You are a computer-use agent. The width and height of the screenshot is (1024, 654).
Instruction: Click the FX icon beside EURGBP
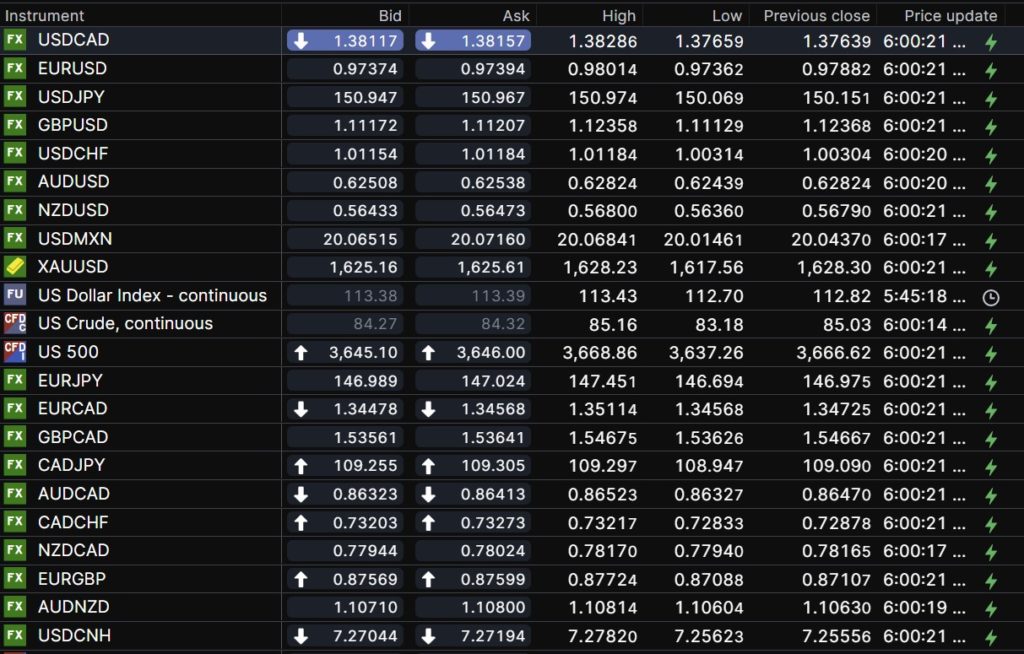coord(15,578)
